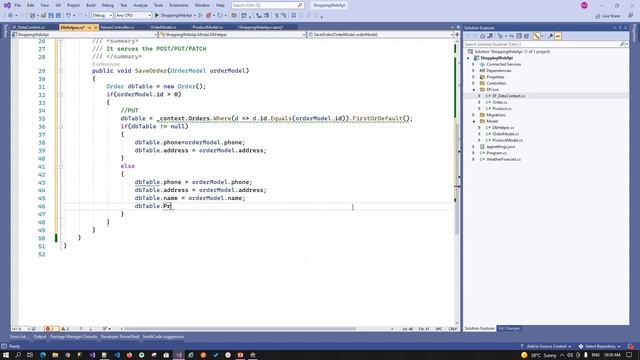Switch to the Git Changes panel tab
The height and width of the screenshot is (360, 640).
coord(509,329)
